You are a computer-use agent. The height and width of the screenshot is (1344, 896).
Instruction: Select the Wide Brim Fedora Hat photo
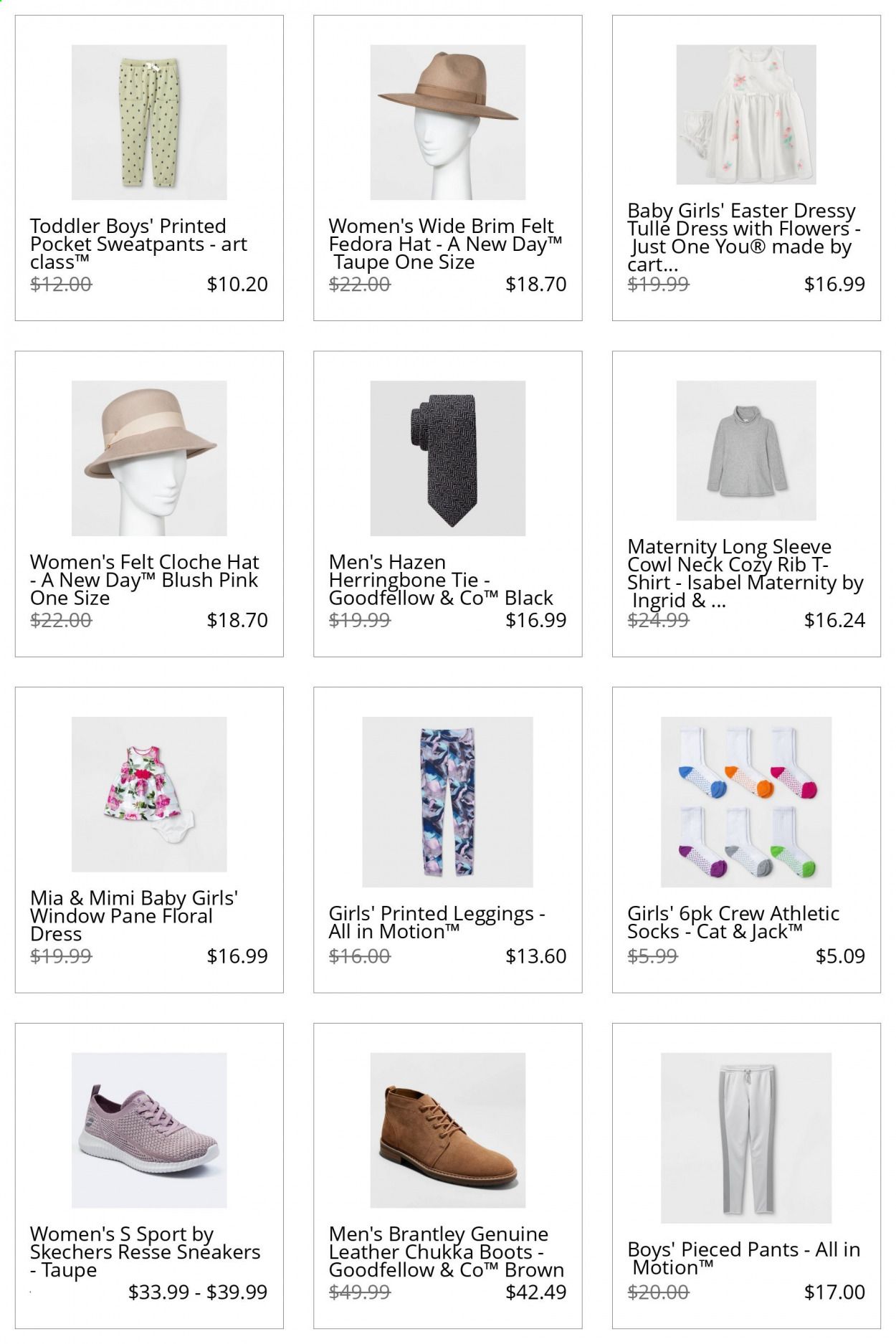(448, 123)
